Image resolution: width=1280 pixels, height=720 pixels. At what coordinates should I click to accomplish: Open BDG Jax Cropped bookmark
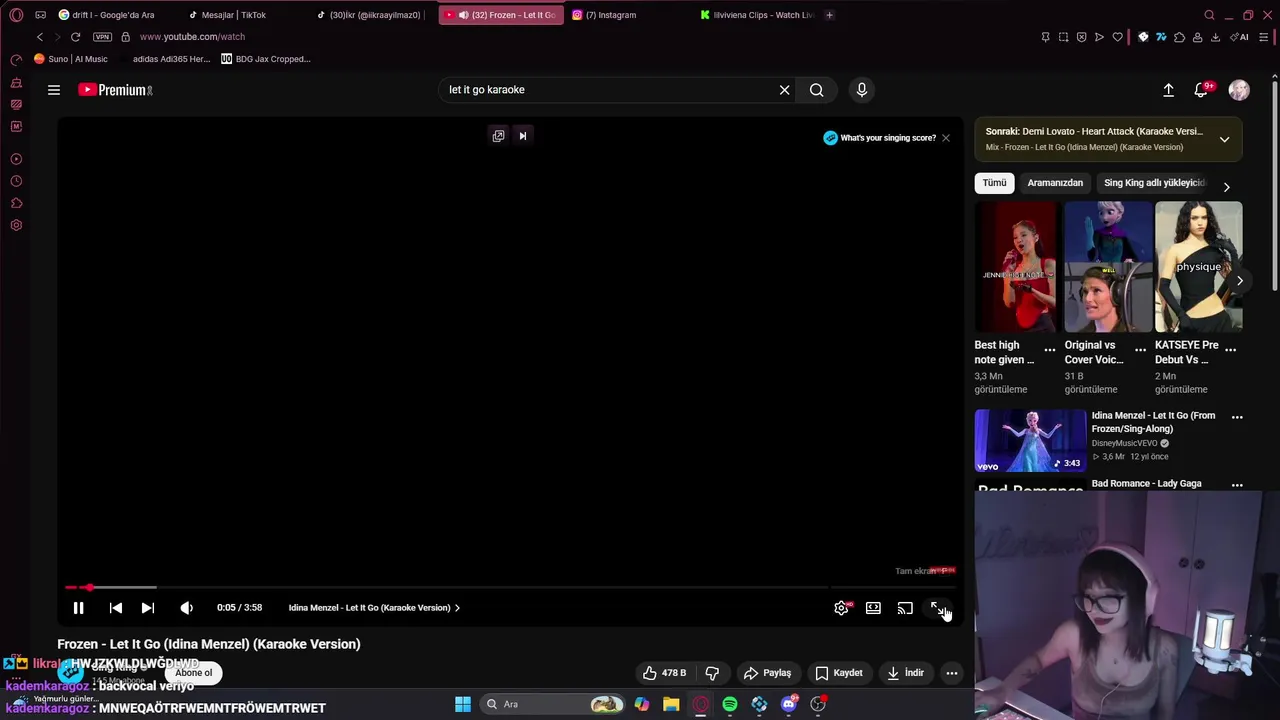coord(266,59)
